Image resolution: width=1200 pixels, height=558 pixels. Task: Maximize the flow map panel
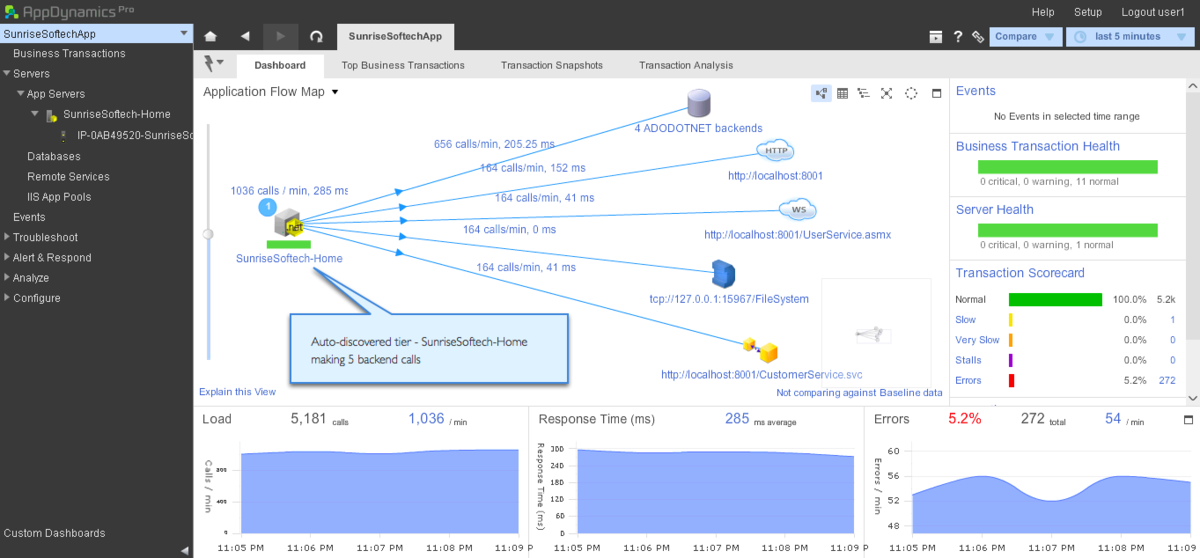click(937, 93)
